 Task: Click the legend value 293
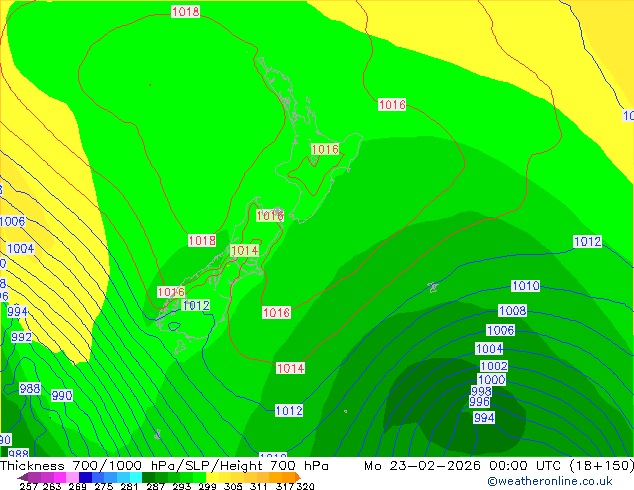[x=182, y=486]
